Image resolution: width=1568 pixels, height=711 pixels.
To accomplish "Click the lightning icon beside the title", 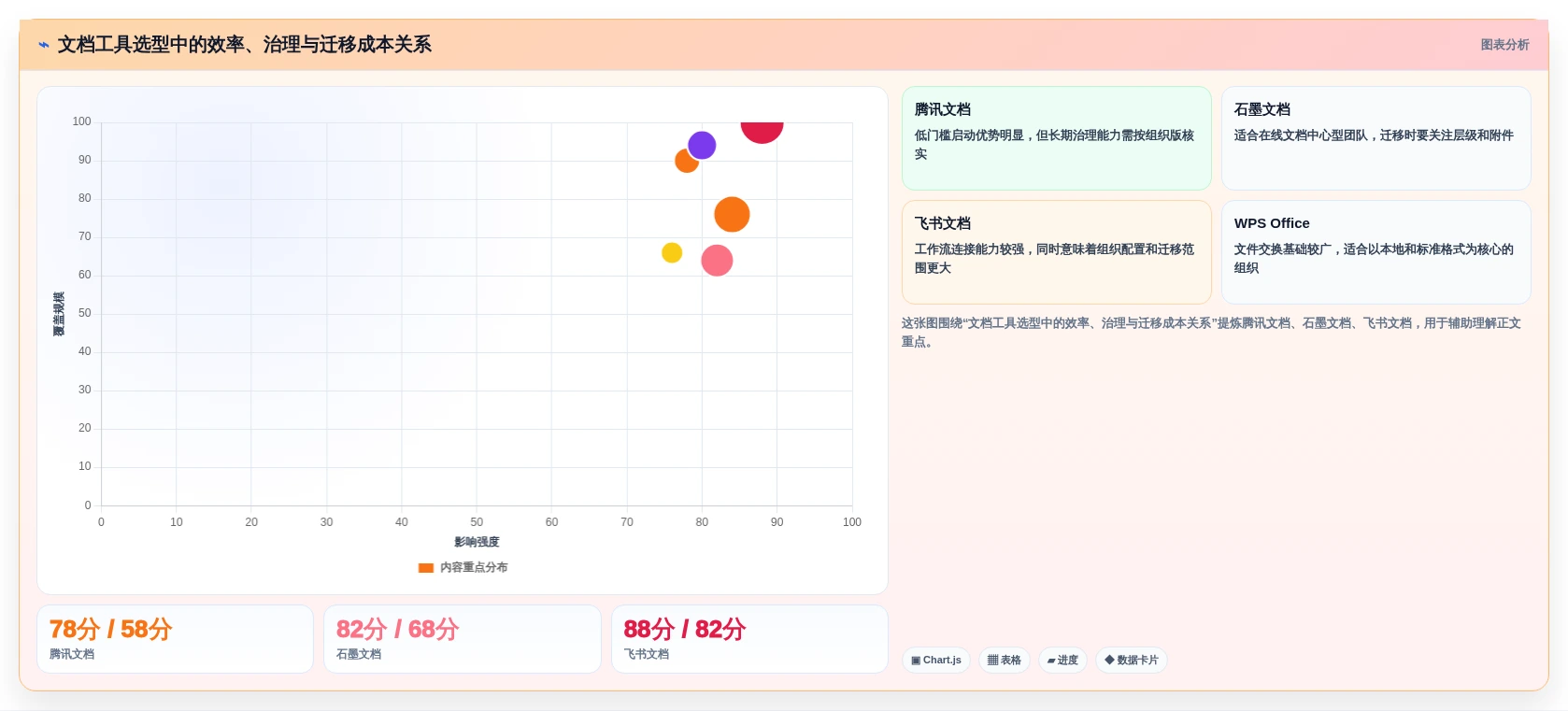I will point(44,45).
